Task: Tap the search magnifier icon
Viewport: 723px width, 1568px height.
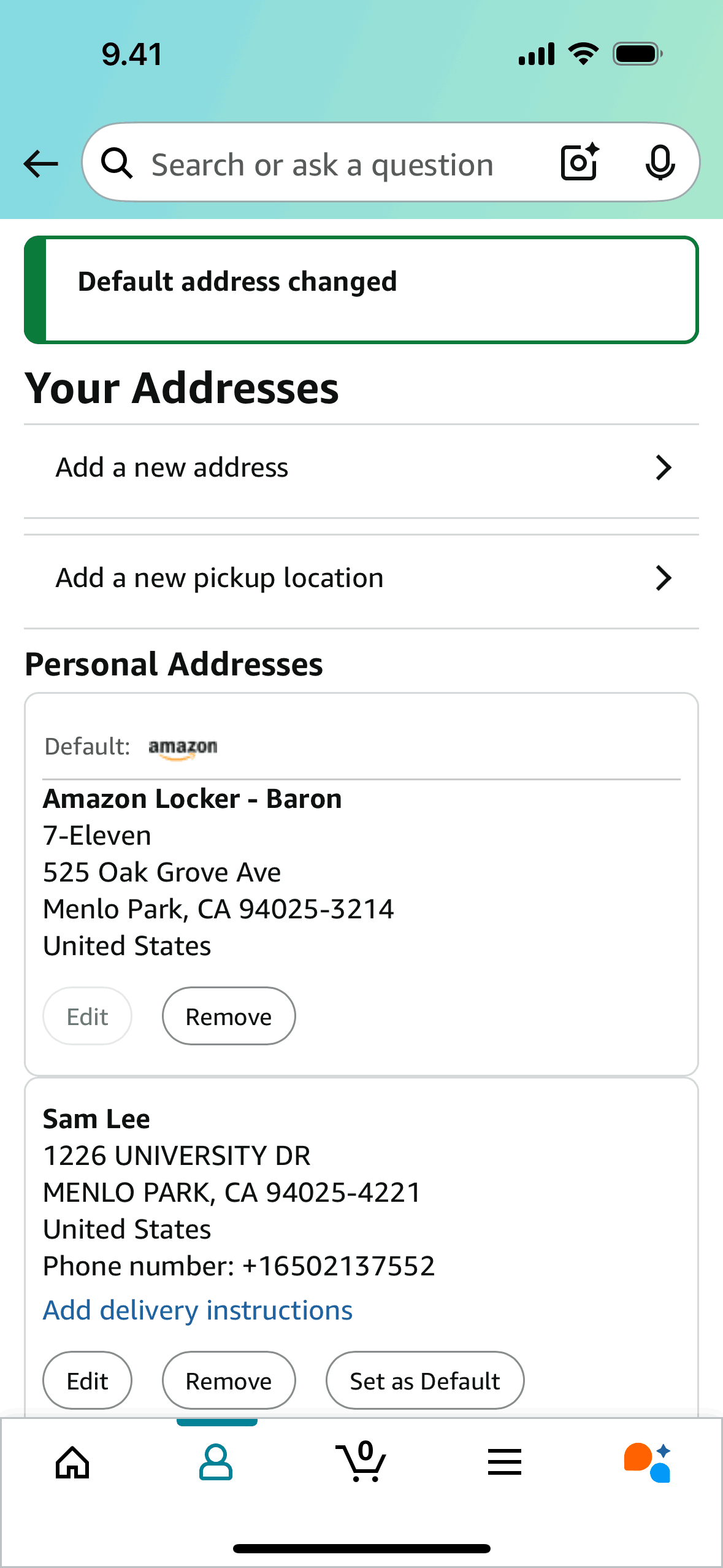Action: click(117, 164)
